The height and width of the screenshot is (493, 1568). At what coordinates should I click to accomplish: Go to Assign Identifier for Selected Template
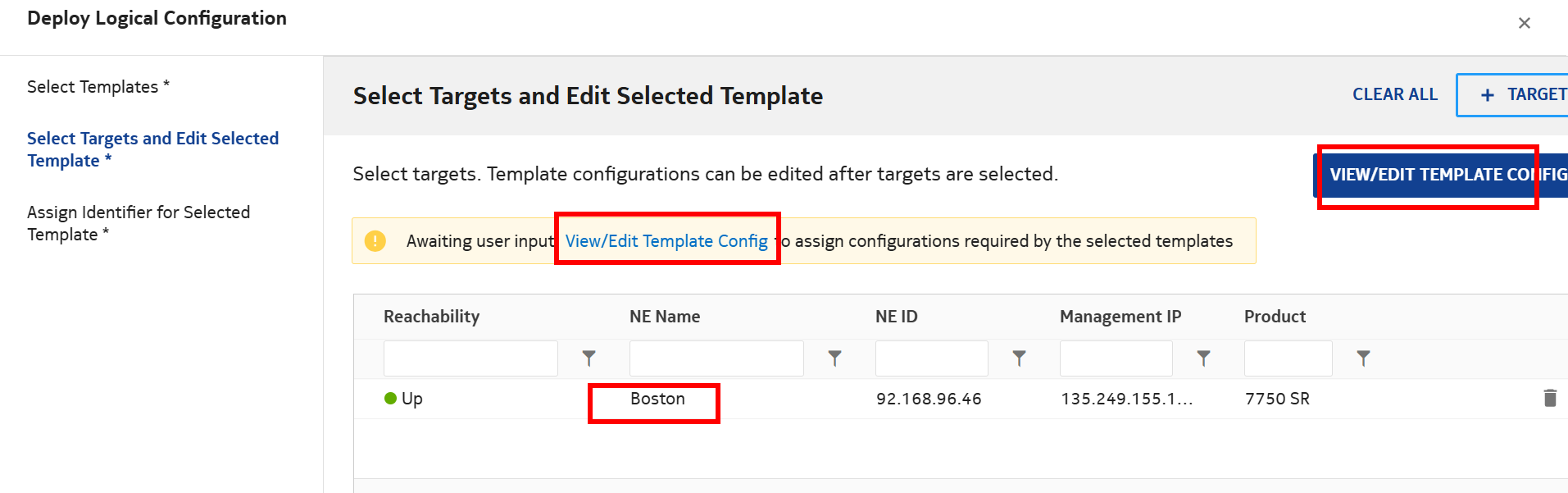point(138,223)
